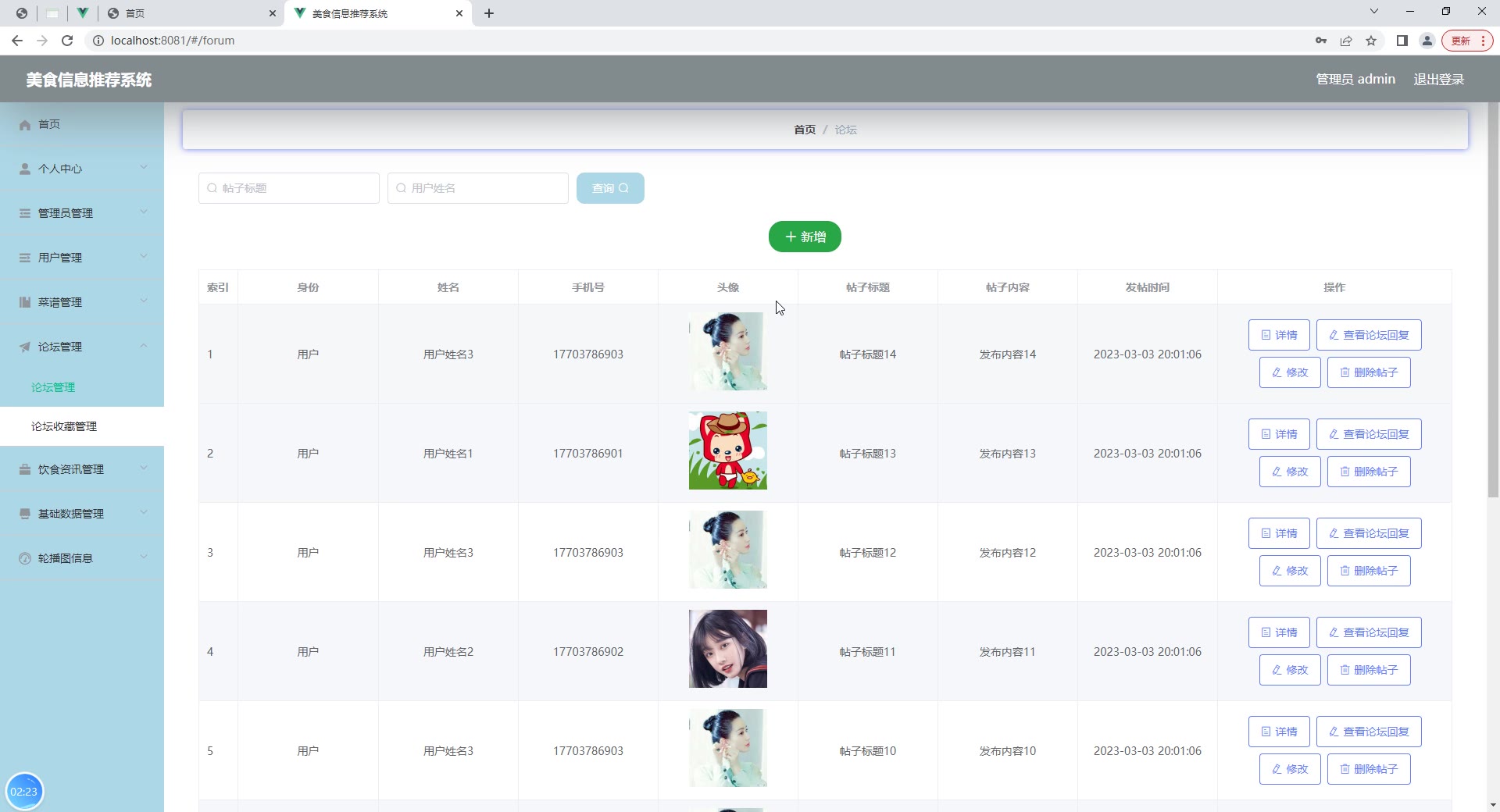
Task: Open 详情 for 帖子标题13
Action: pyautogui.click(x=1279, y=434)
